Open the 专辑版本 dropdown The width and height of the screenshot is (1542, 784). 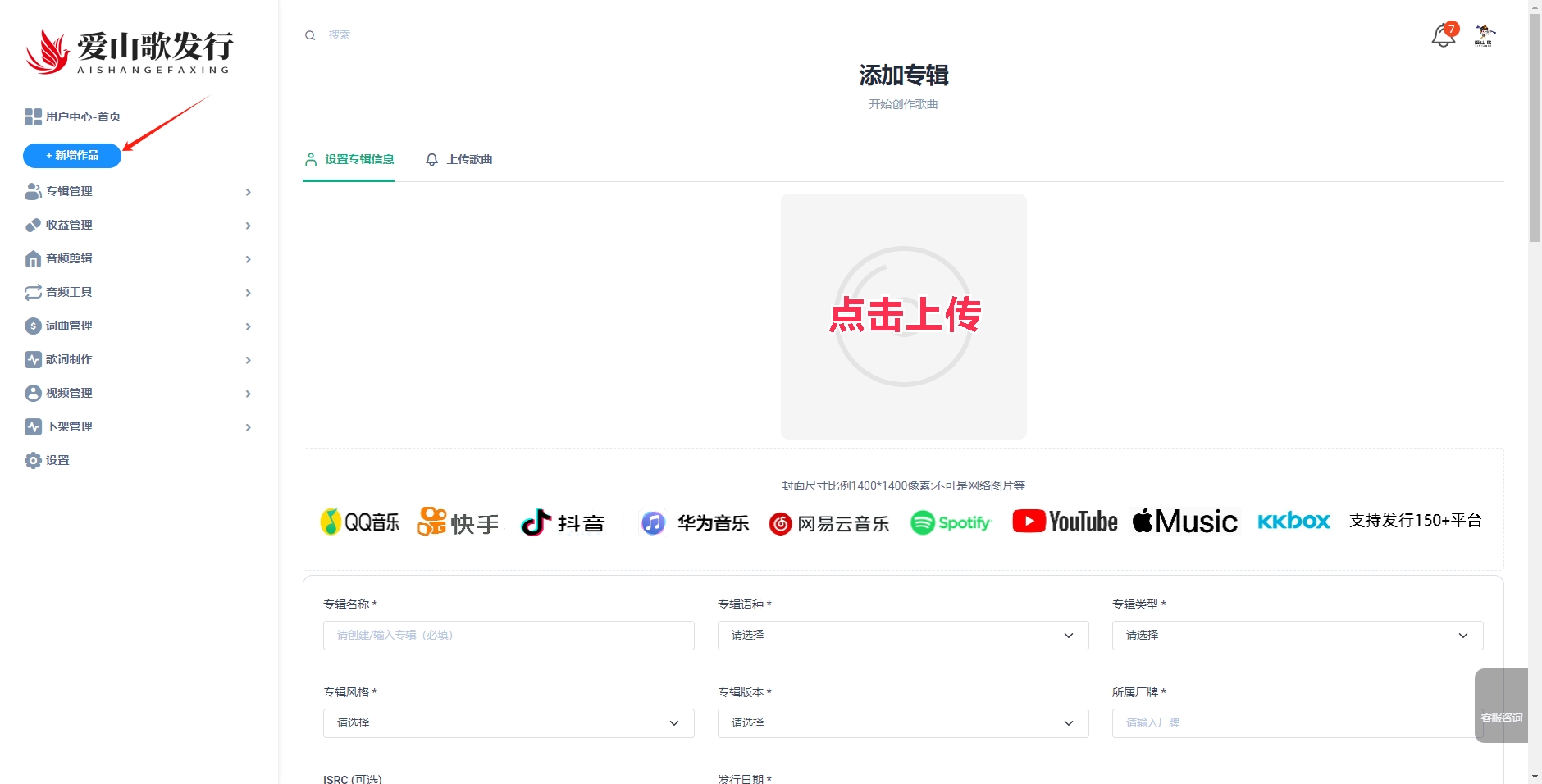click(x=902, y=723)
